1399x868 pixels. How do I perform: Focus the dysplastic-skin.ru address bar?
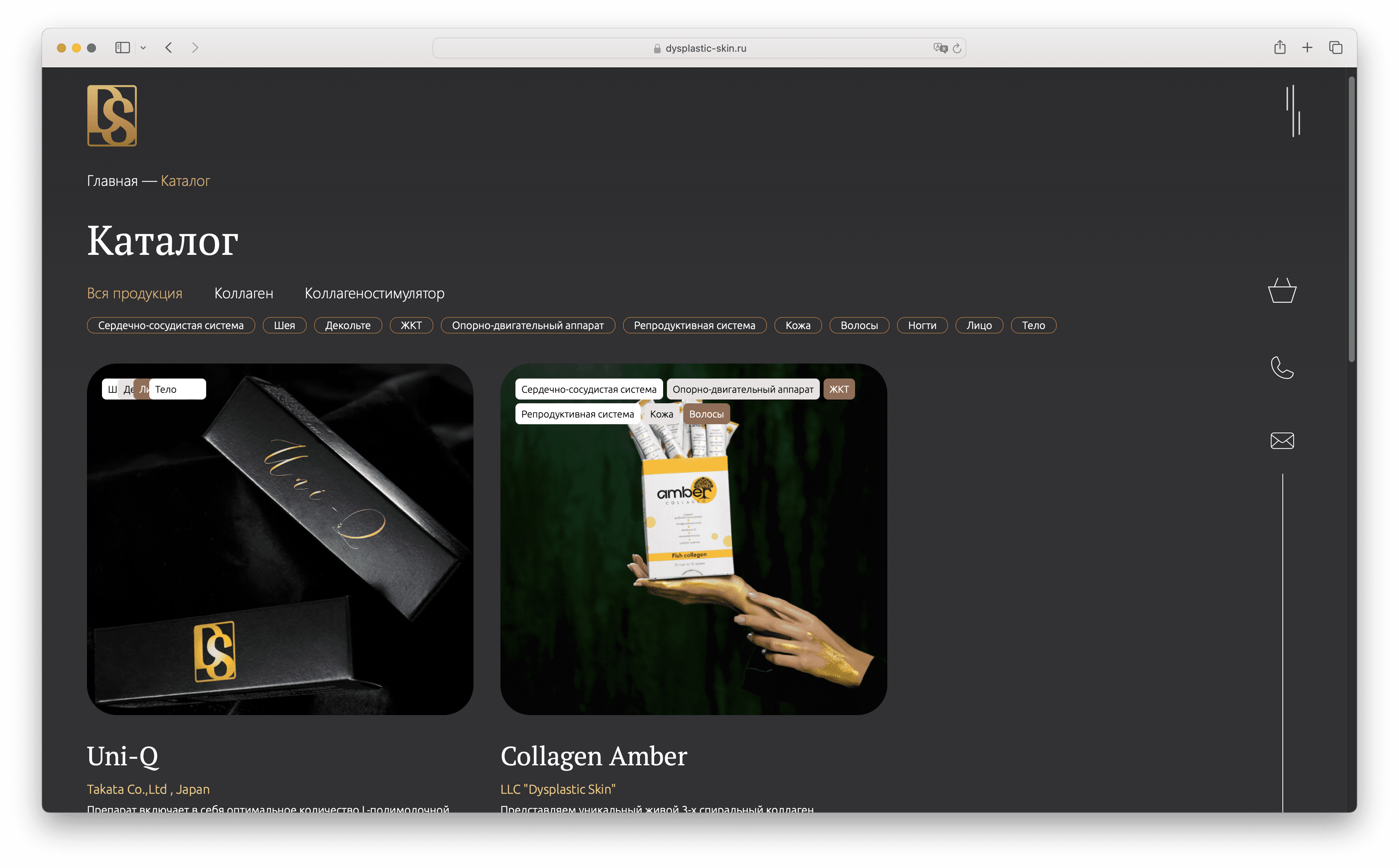[699, 48]
